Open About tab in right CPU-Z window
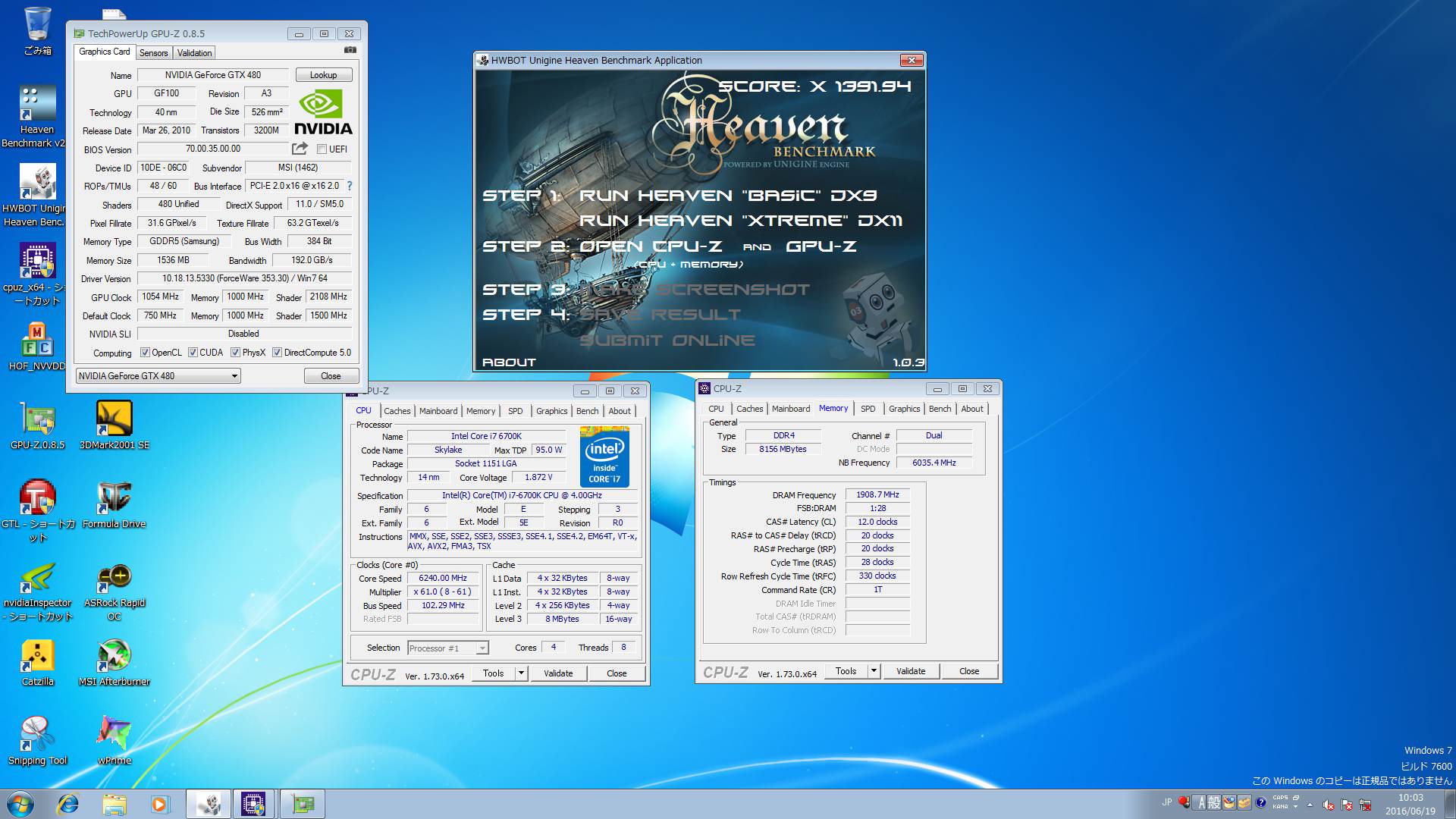Image resolution: width=1456 pixels, height=819 pixels. [971, 409]
